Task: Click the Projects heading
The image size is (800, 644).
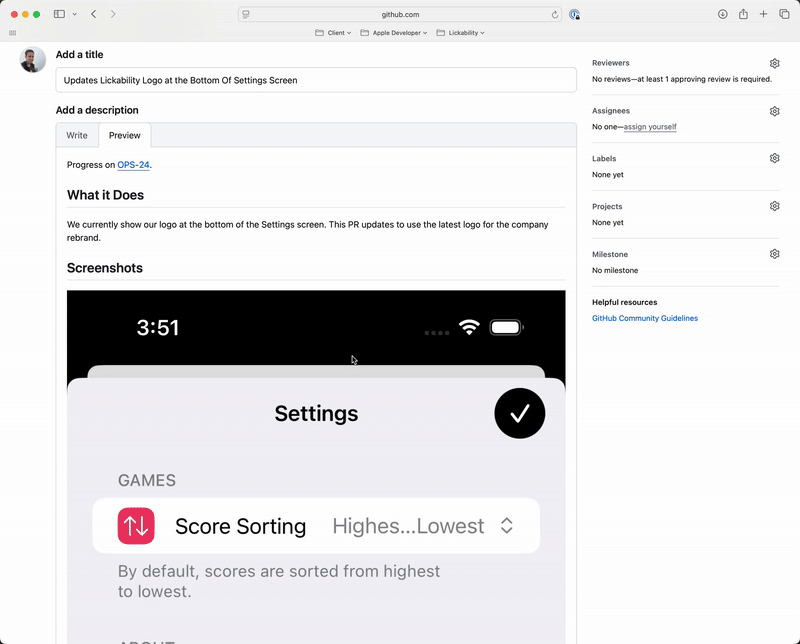Action: click(607, 206)
